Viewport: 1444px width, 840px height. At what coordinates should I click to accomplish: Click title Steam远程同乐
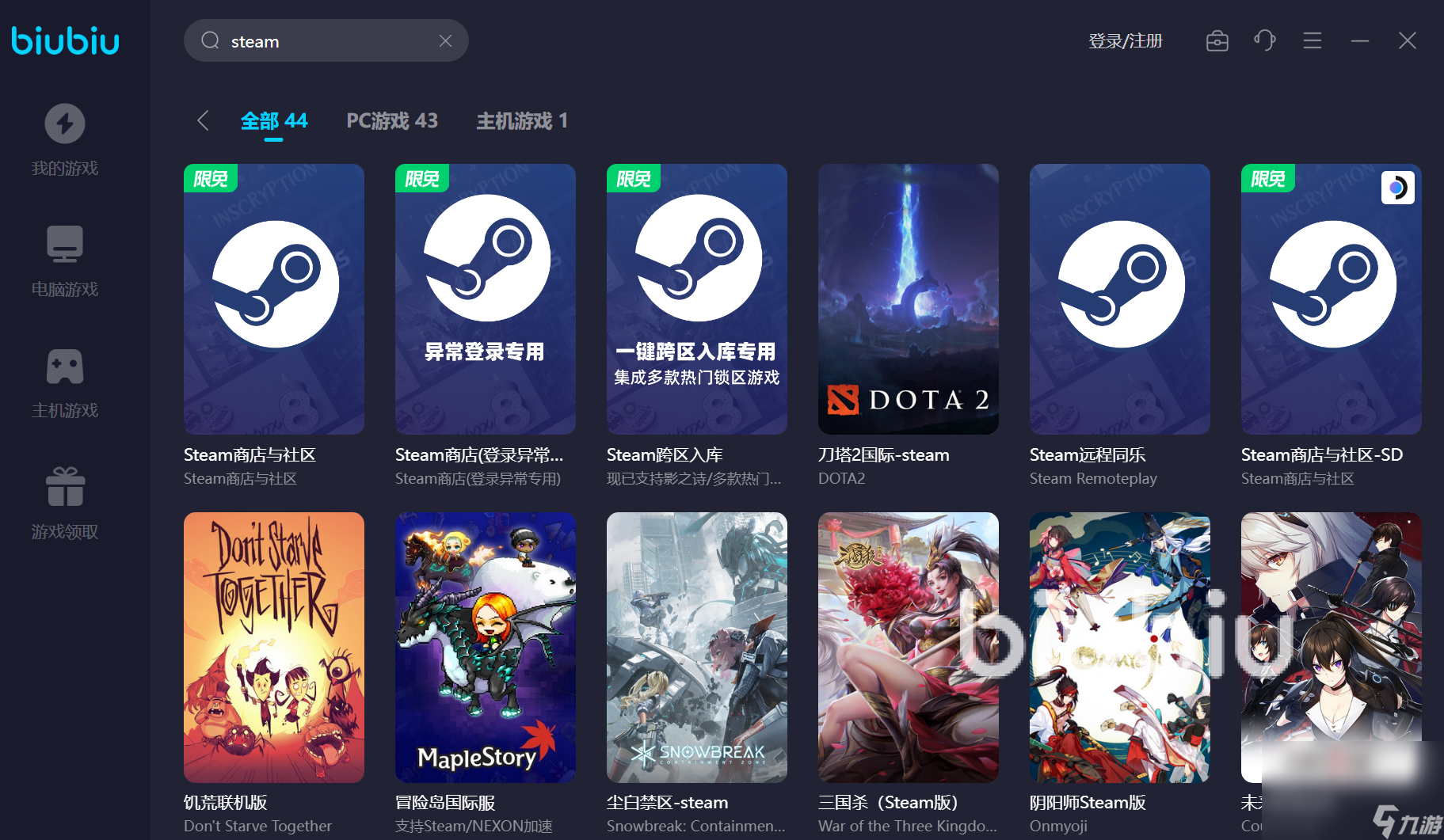tap(1088, 455)
